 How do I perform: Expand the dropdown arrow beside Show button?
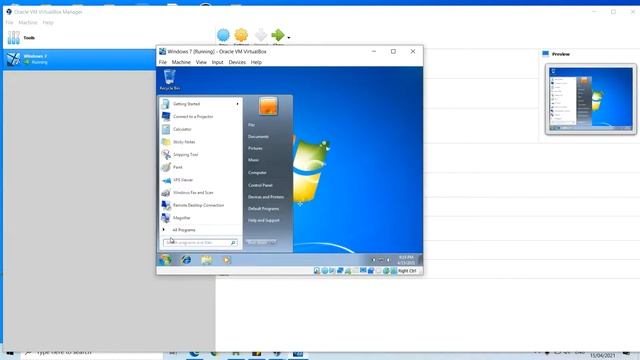[x=289, y=38]
